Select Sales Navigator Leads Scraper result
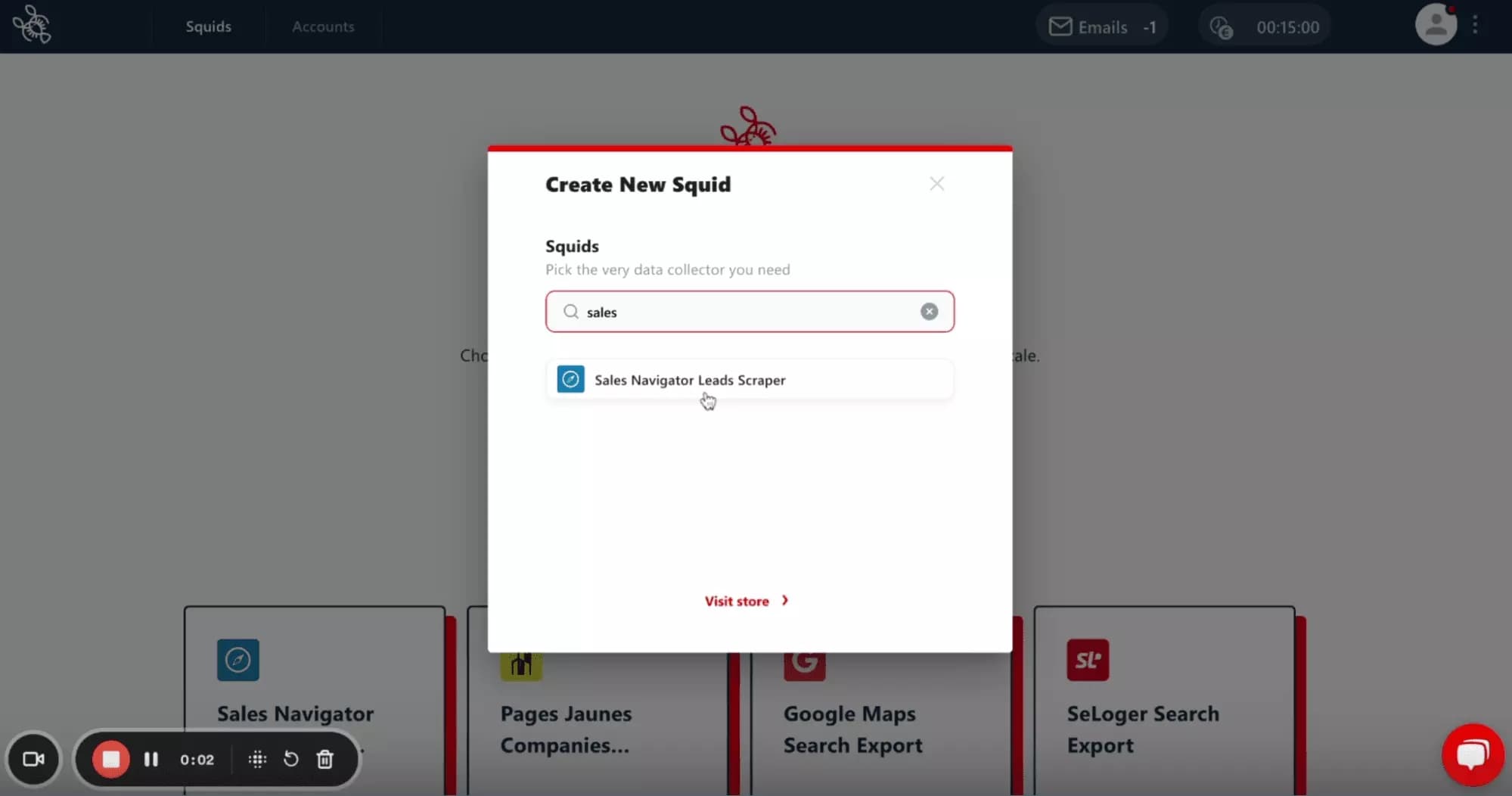This screenshot has height=796, width=1512. (750, 379)
